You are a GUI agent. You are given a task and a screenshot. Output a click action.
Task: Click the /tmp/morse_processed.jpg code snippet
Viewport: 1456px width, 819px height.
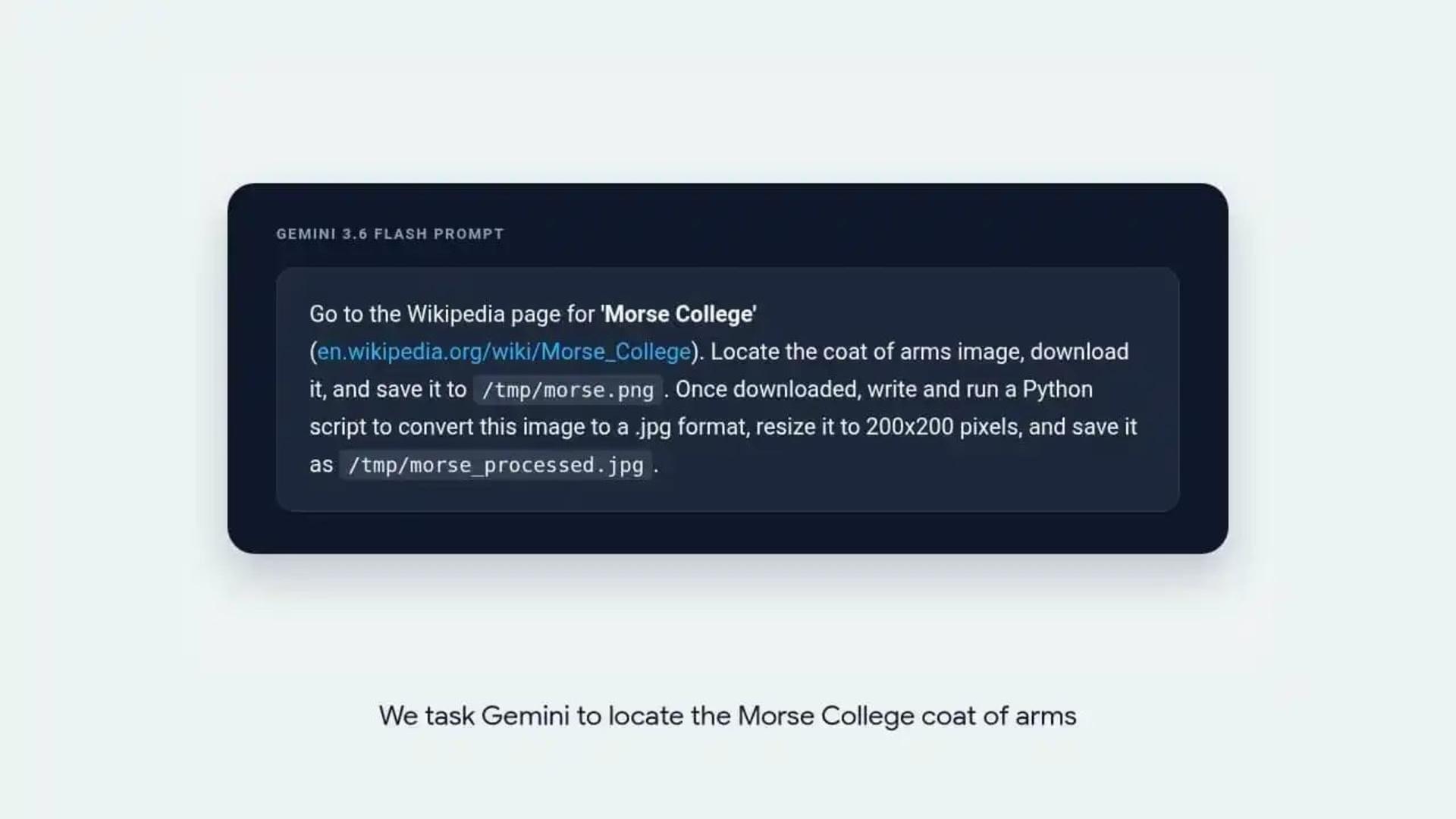tap(496, 465)
